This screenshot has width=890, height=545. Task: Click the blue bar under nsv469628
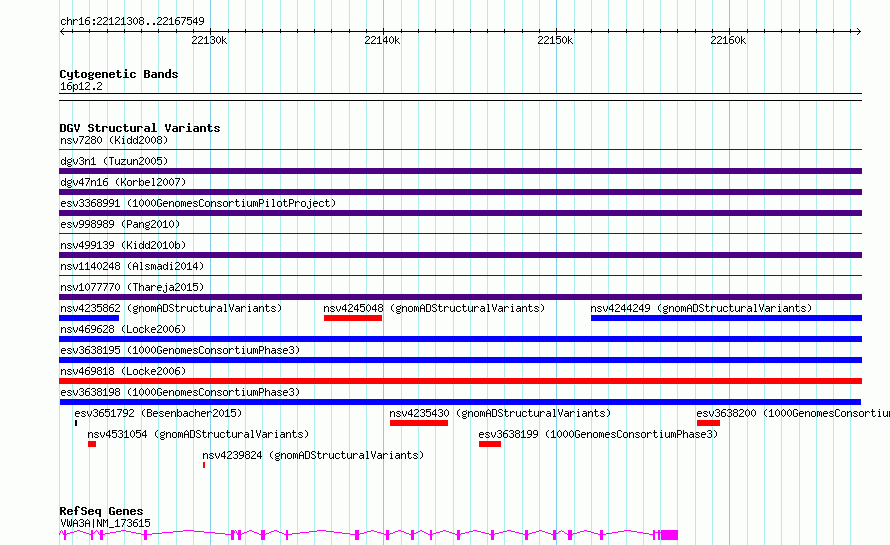tap(461, 339)
